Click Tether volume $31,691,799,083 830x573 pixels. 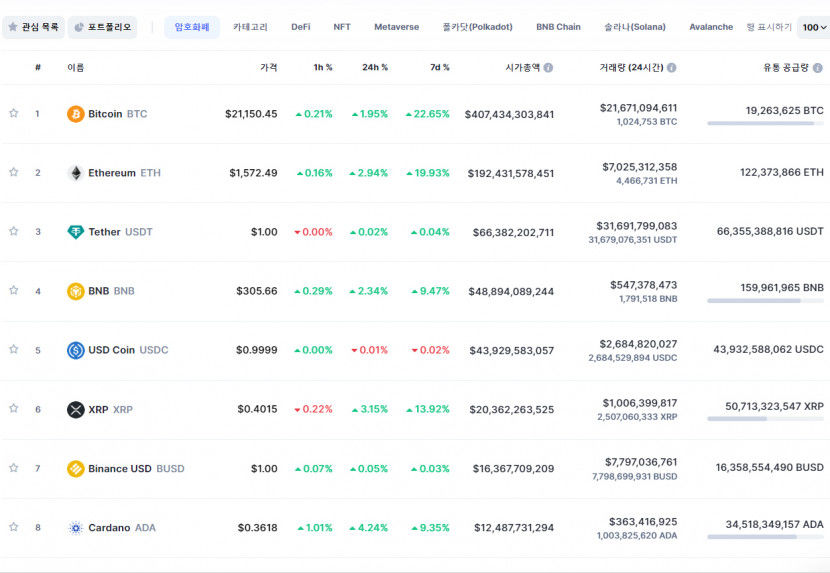pyautogui.click(x=637, y=226)
